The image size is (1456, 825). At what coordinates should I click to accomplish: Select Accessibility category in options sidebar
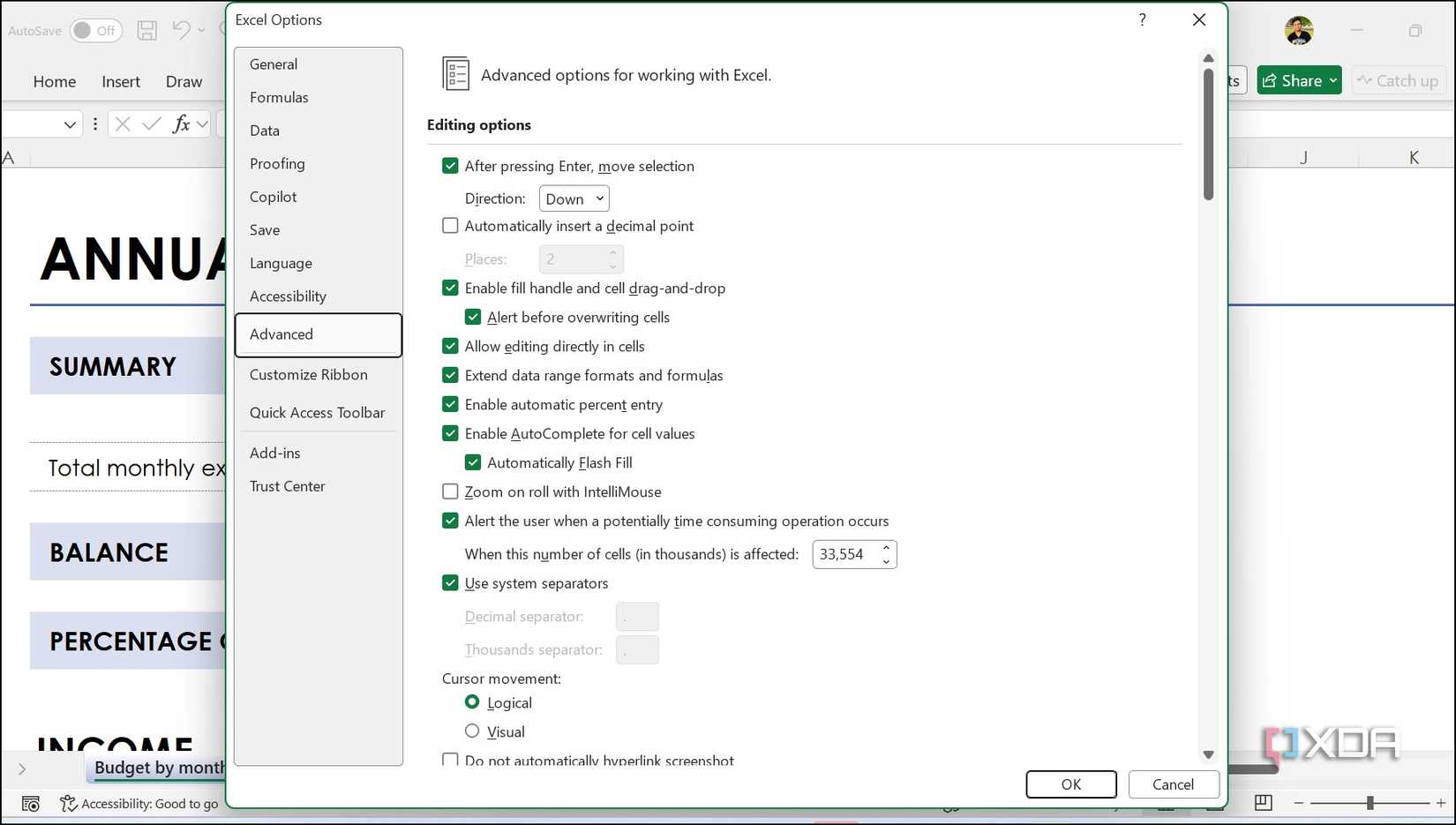tap(319, 296)
